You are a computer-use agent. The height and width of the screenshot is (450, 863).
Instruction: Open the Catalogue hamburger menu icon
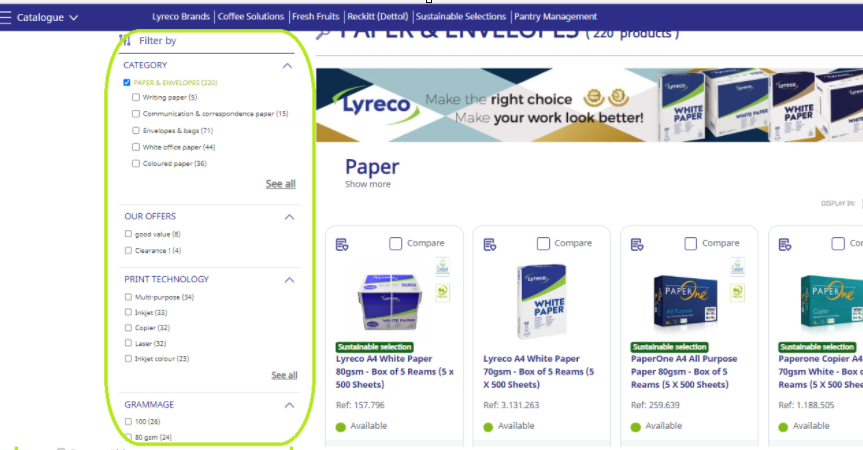click(x=6, y=17)
